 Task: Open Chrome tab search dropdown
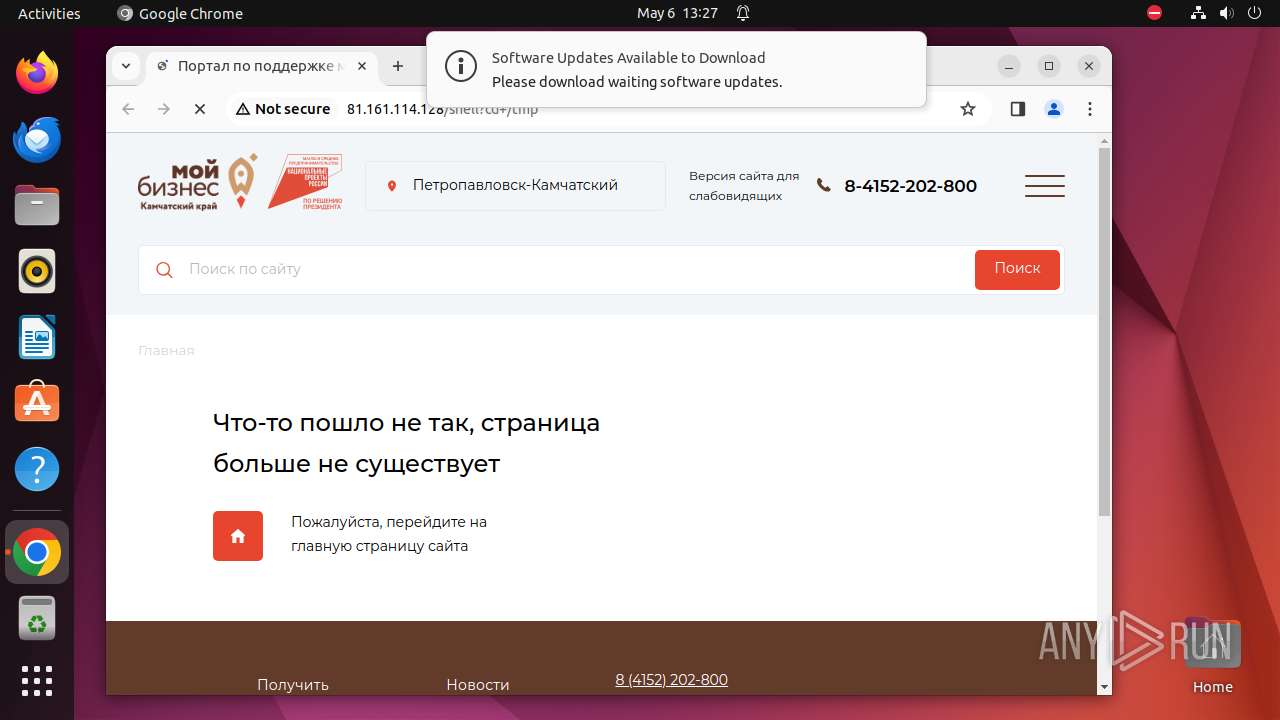(x=126, y=66)
